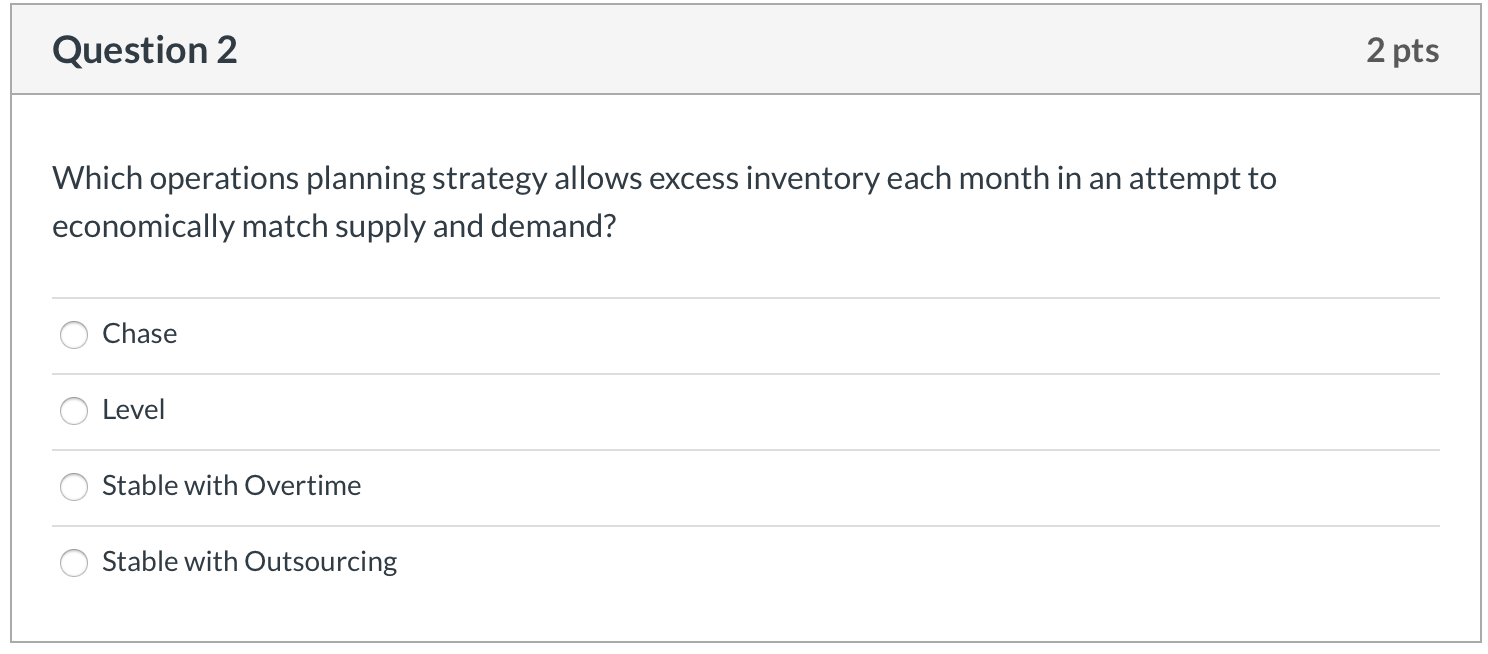The height and width of the screenshot is (654, 1488).
Task: Select the Stable with Overtime radio button
Action: coord(74,487)
